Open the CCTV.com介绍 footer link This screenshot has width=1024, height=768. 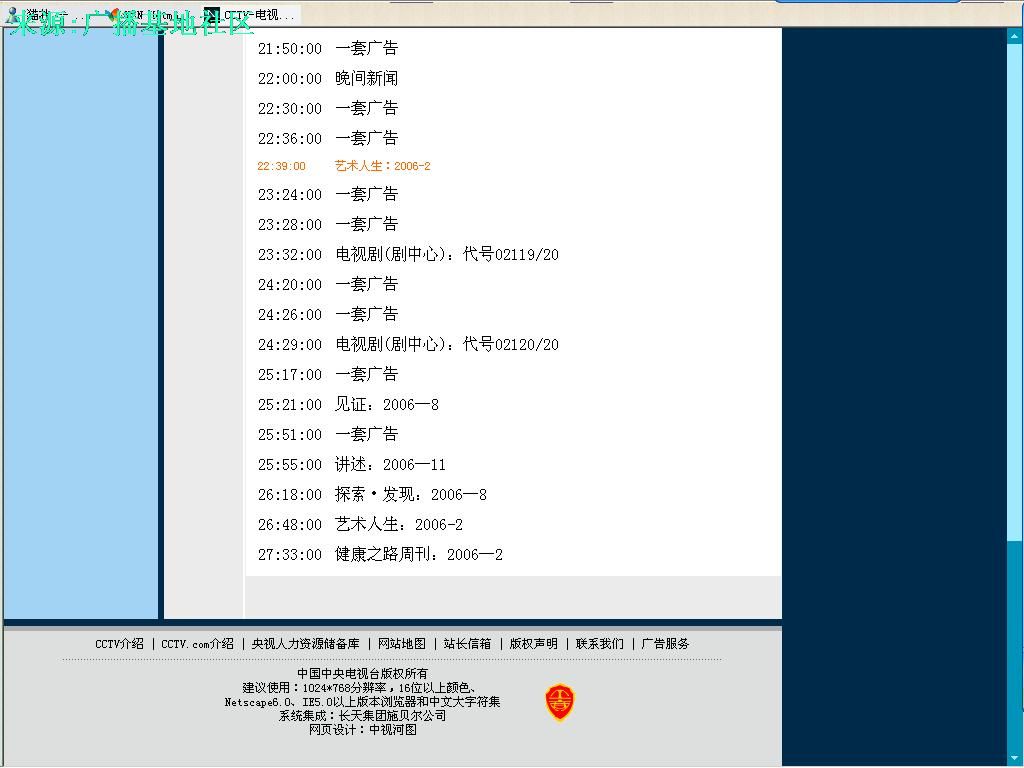[x=197, y=644]
